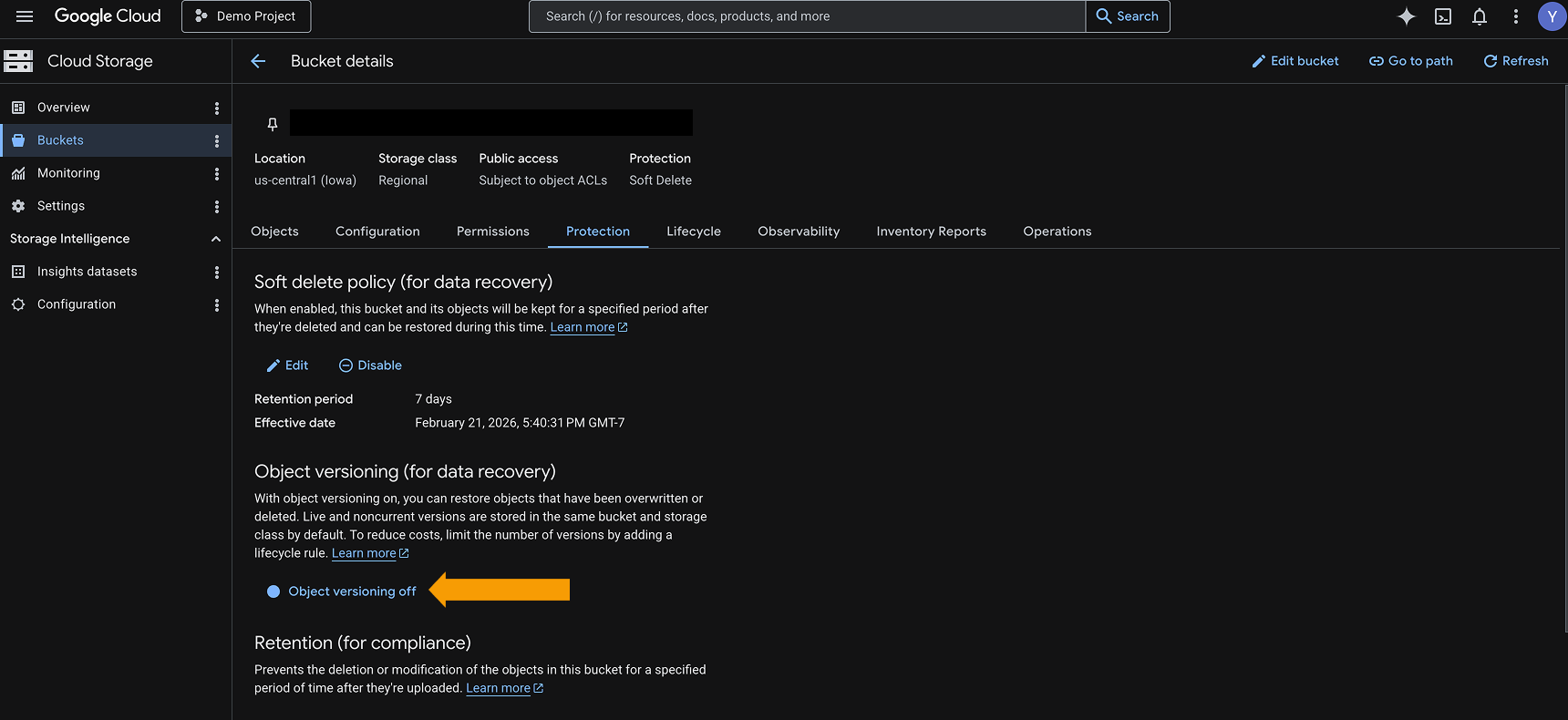Collapse the Storage Intelligence section
This screenshot has height=720, width=1568.
pos(216,239)
